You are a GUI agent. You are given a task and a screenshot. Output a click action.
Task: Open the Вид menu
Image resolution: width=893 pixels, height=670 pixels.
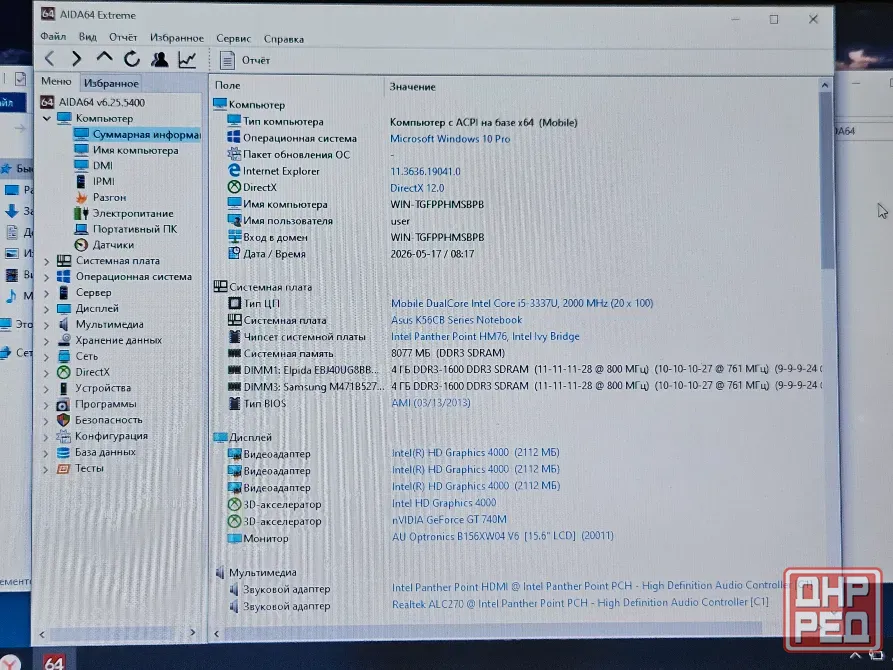pos(87,37)
